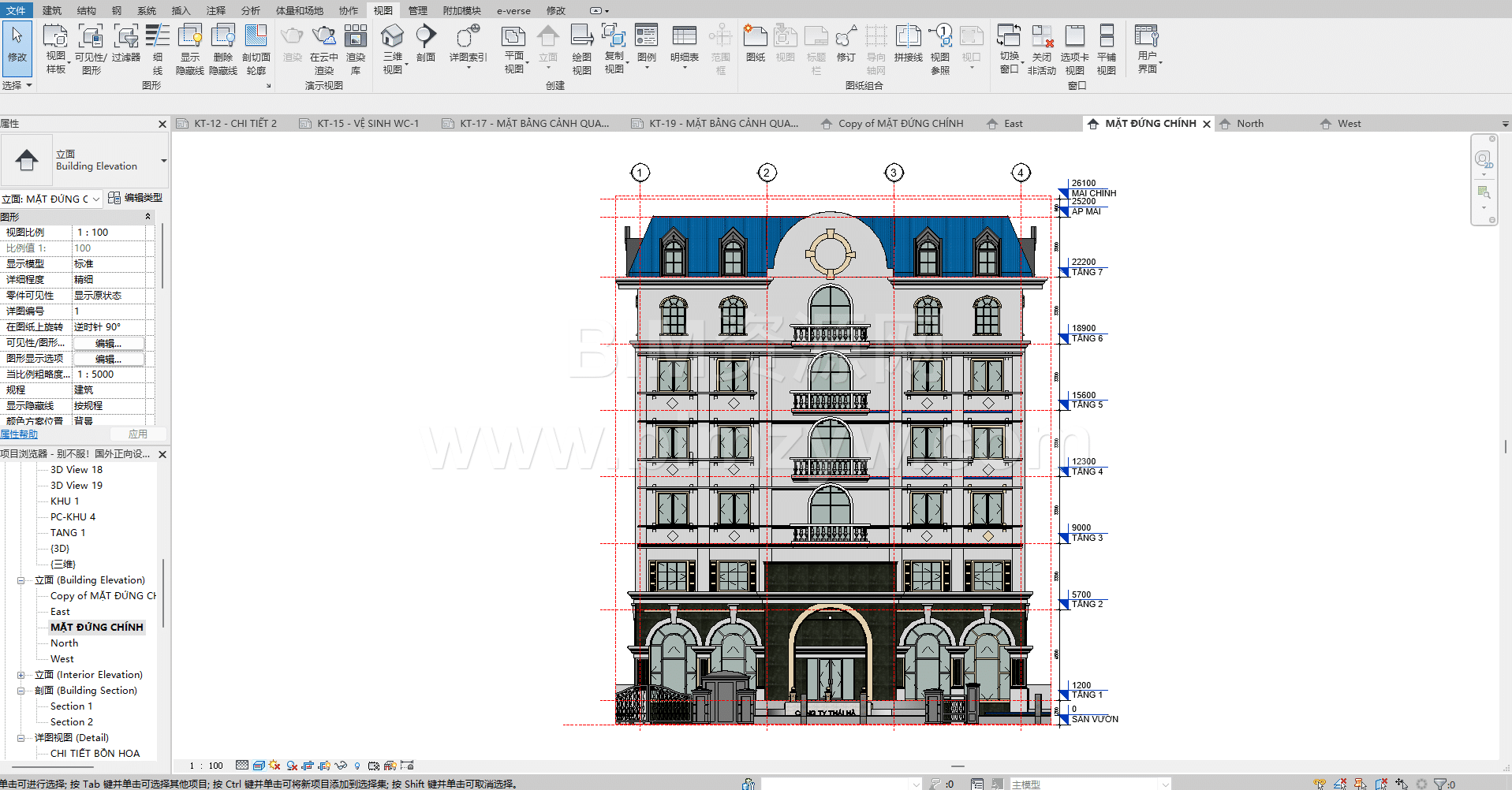
Task: Toggle select pinned elements in status bar
Action: [1361, 784]
